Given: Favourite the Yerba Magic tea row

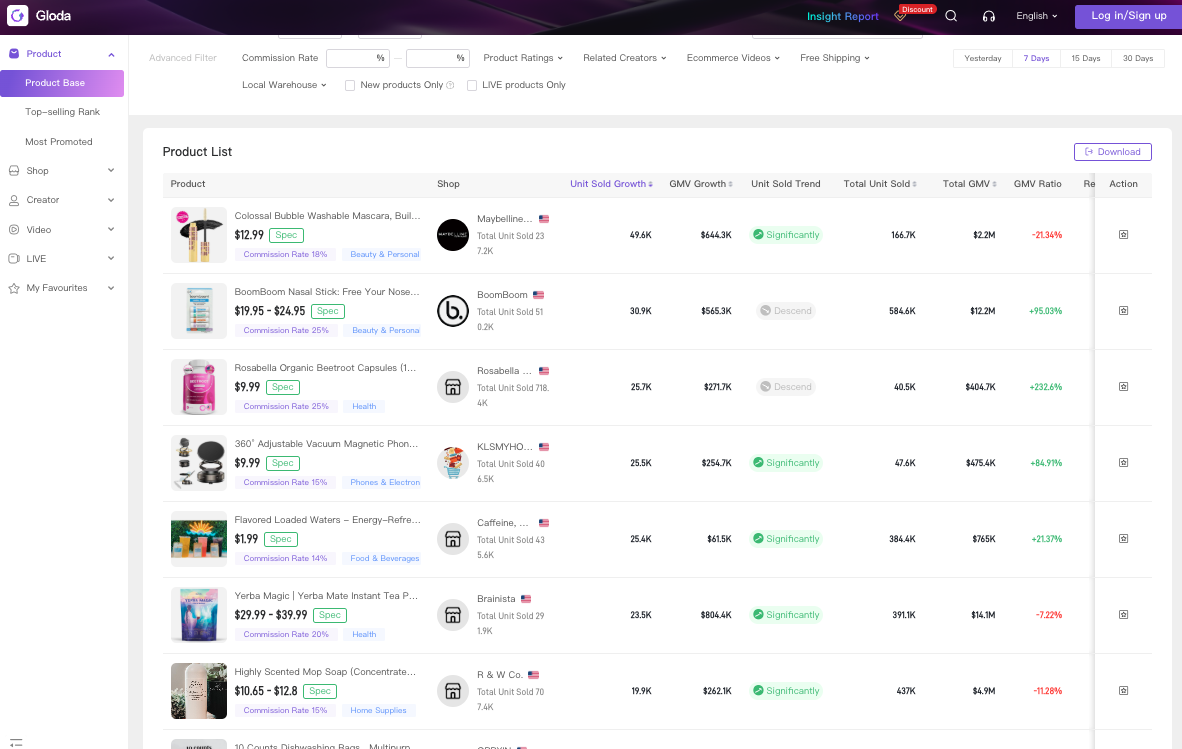Looking at the screenshot, I should 1123,615.
